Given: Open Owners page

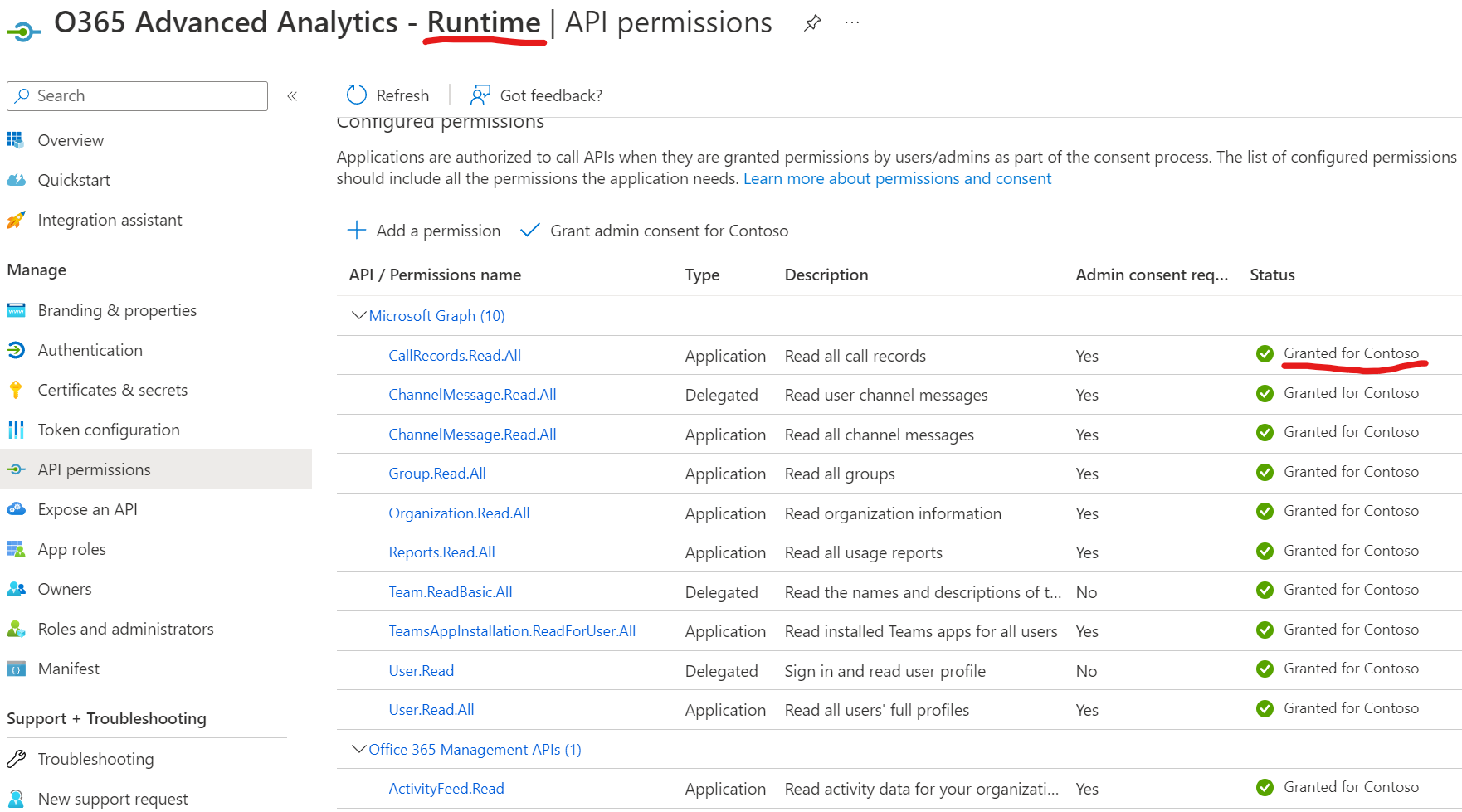Looking at the screenshot, I should (x=65, y=589).
